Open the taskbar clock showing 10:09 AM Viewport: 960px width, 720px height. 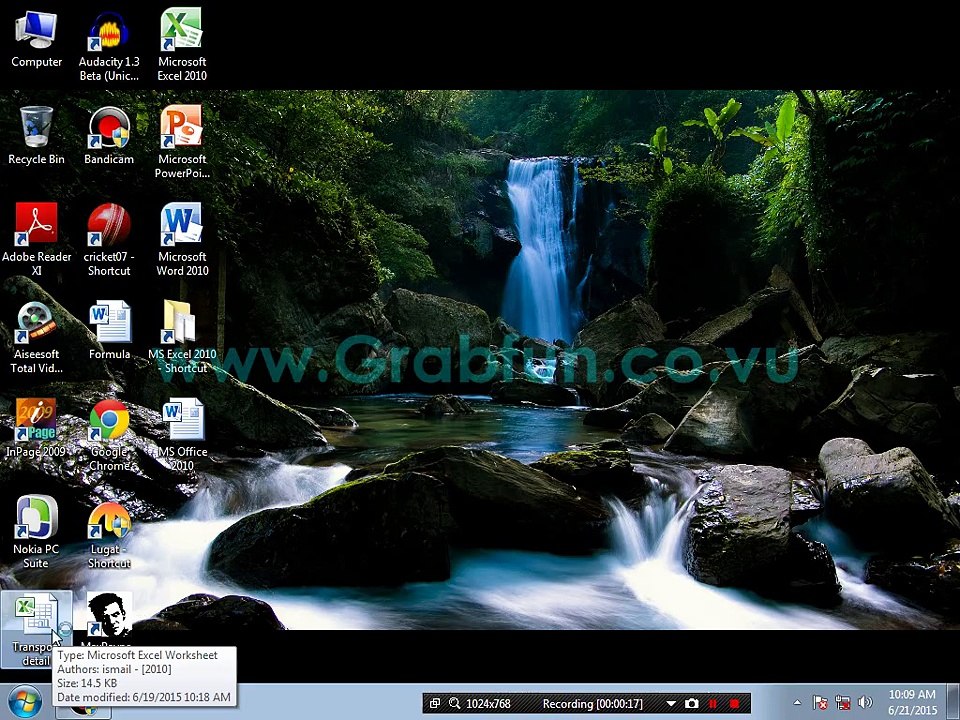click(x=912, y=702)
